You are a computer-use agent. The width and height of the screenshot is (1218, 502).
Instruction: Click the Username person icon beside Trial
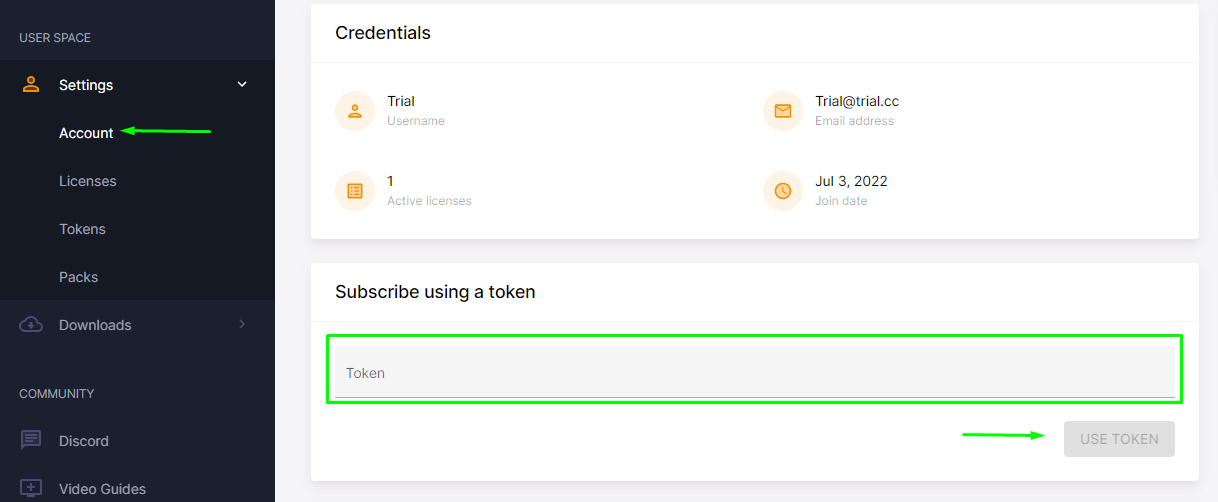pyautogui.click(x=355, y=111)
